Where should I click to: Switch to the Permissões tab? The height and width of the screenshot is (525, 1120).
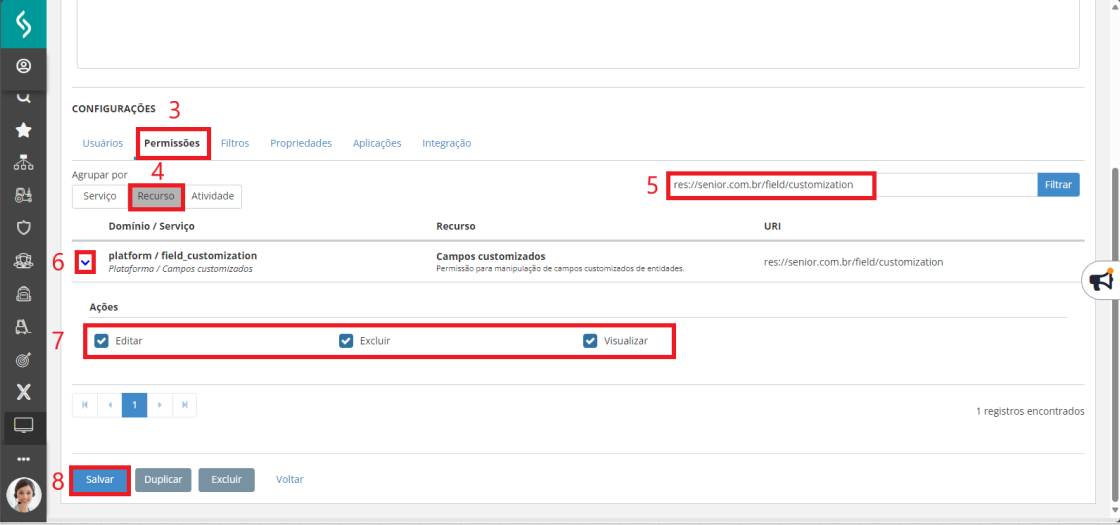pos(172,143)
